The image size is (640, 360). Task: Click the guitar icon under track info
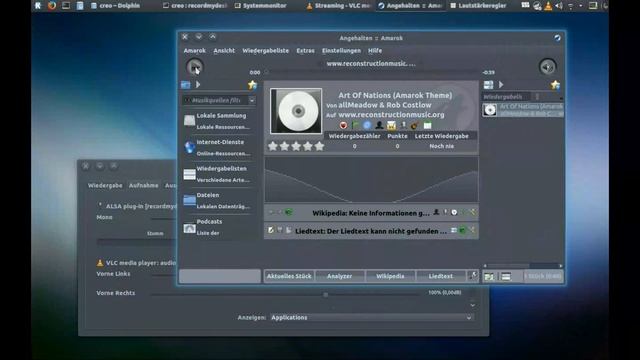(x=415, y=125)
